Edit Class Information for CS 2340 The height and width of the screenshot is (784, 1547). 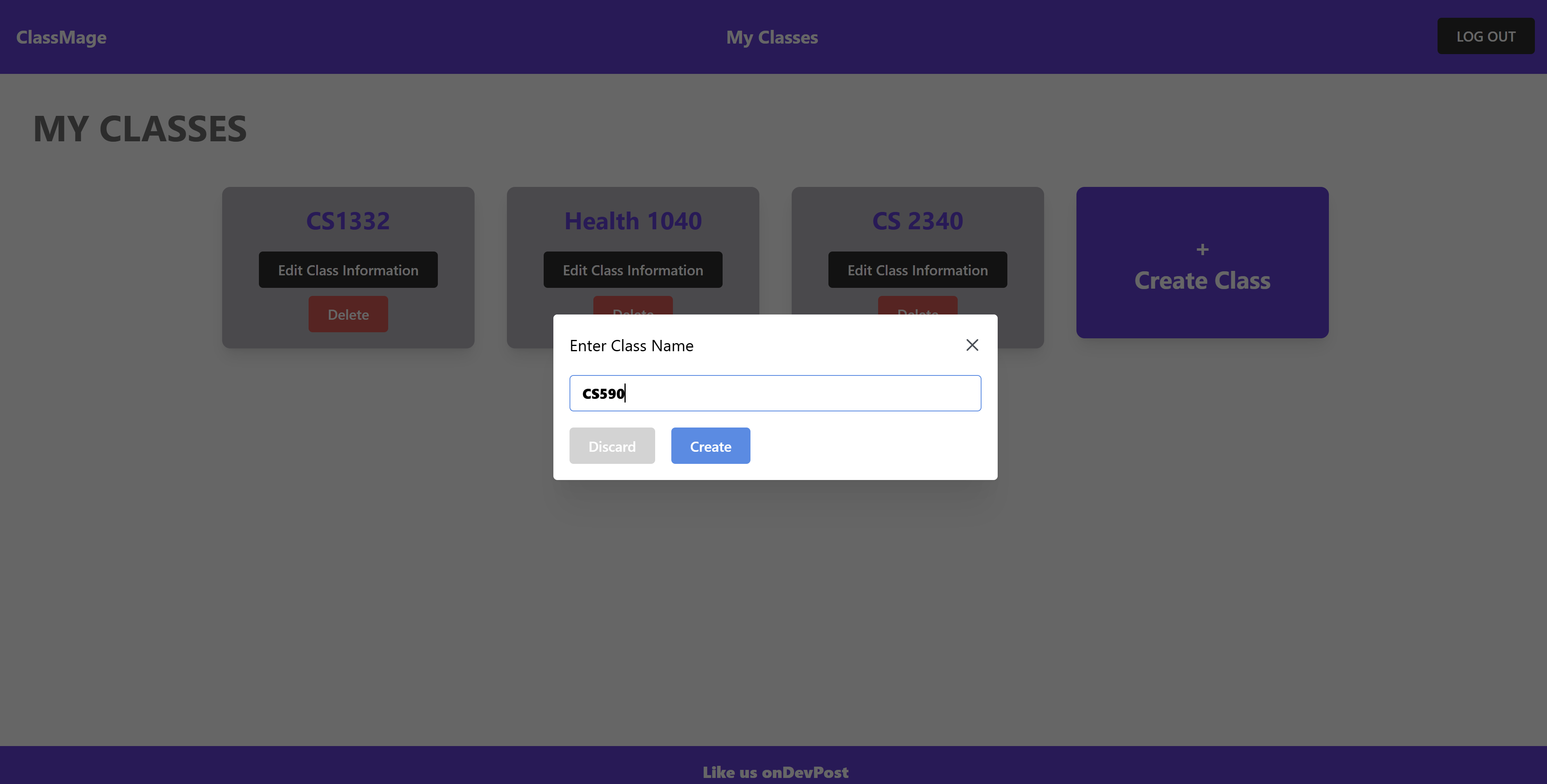917,270
